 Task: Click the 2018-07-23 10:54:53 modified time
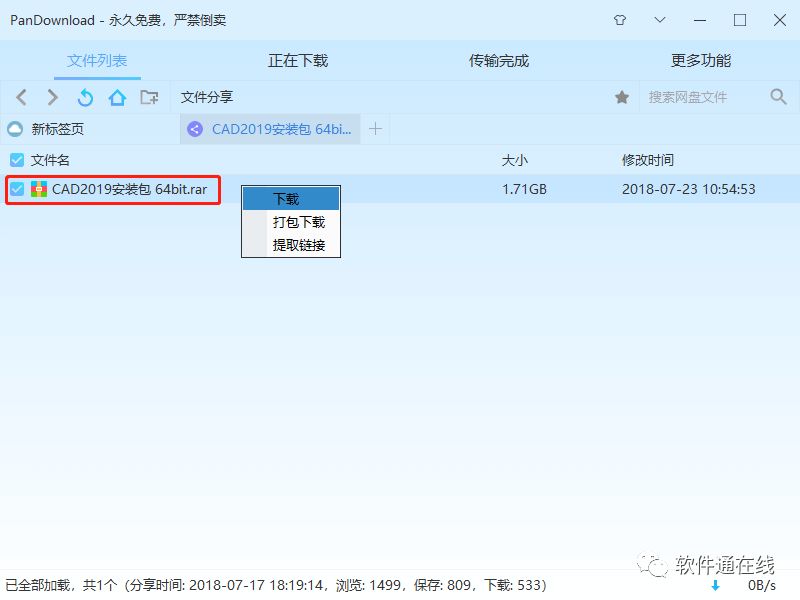pos(688,189)
